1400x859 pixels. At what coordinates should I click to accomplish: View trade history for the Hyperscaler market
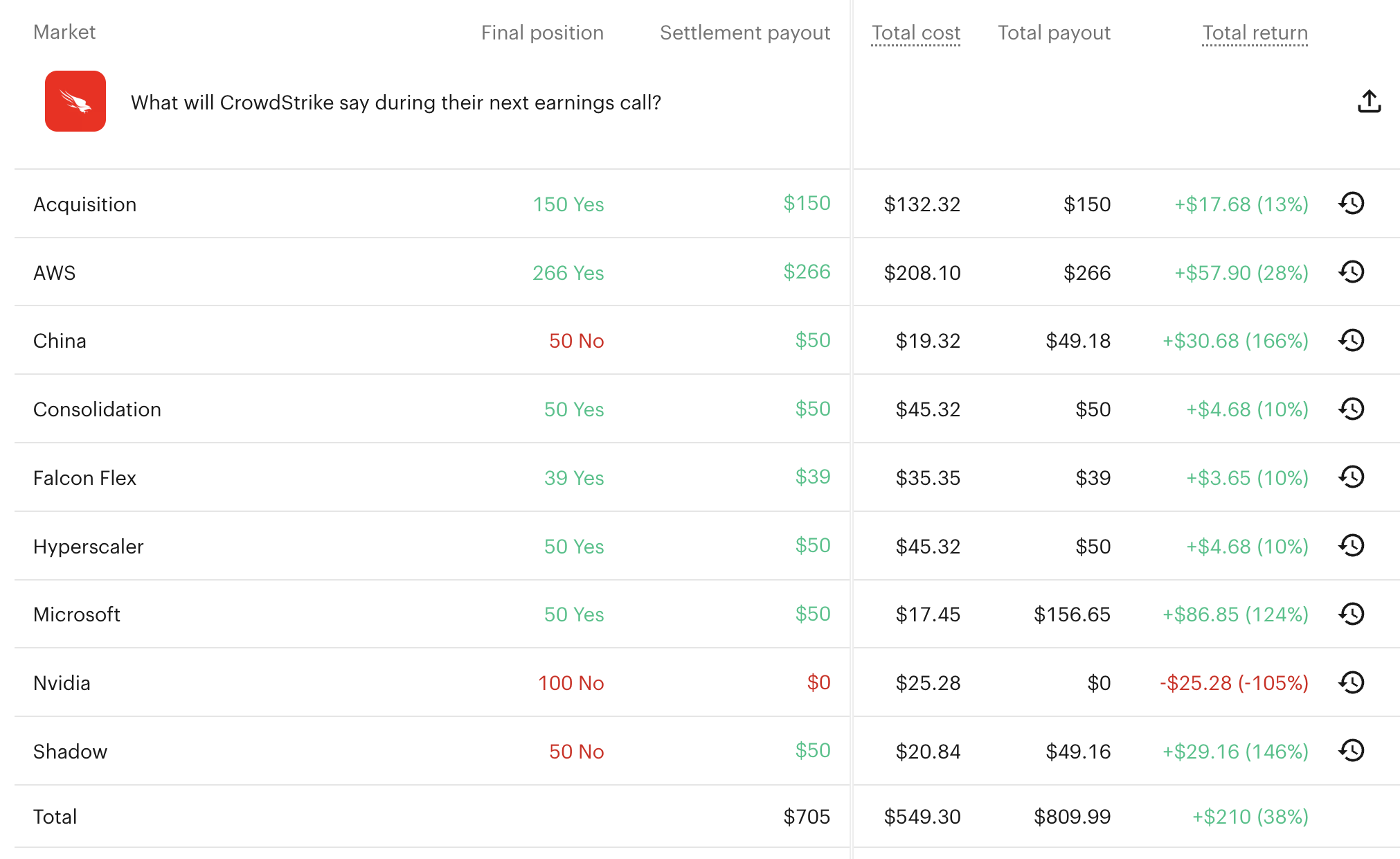(1351, 546)
